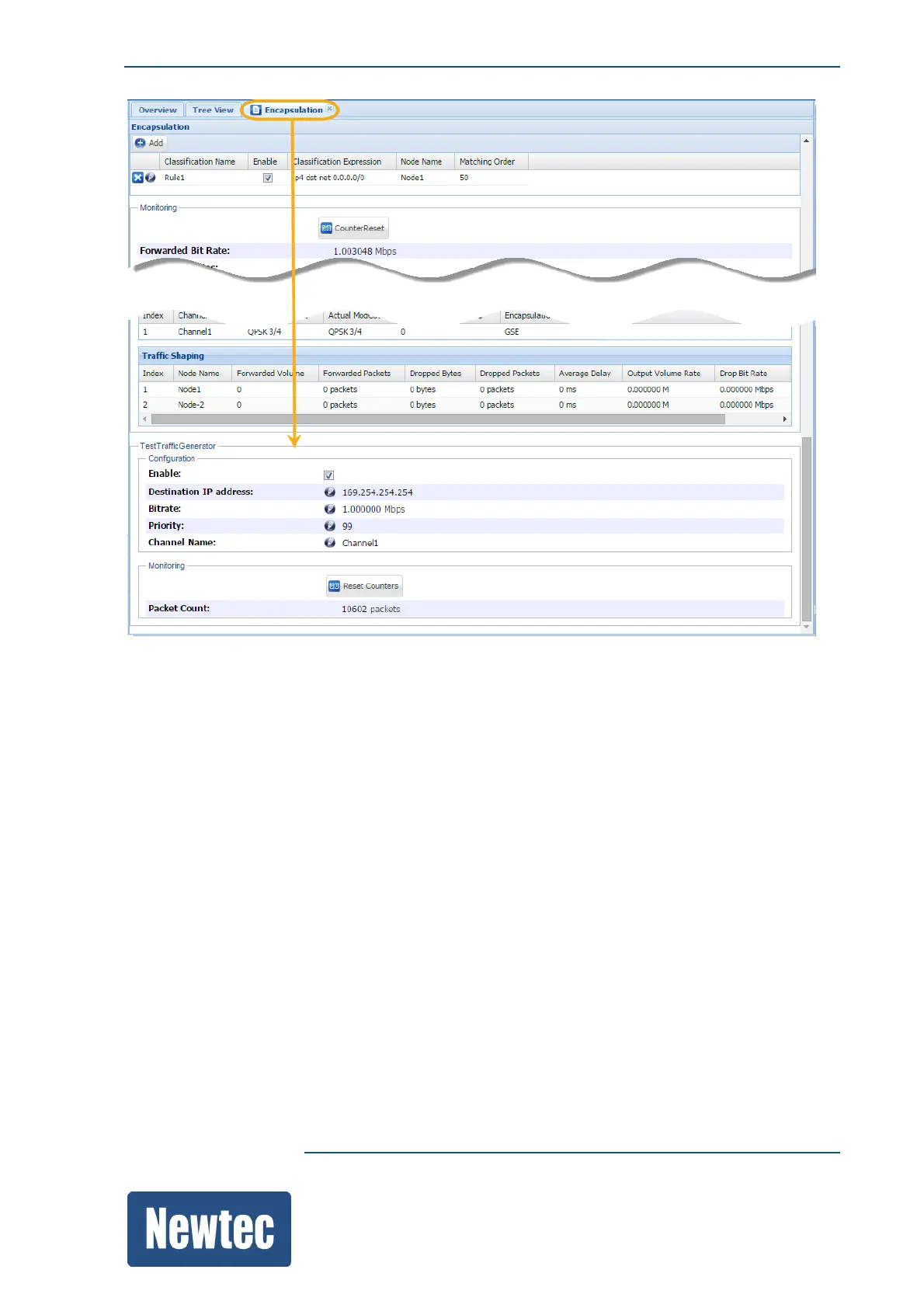Open the Tree View tab
This screenshot has width=924, height=1308.
point(213,110)
